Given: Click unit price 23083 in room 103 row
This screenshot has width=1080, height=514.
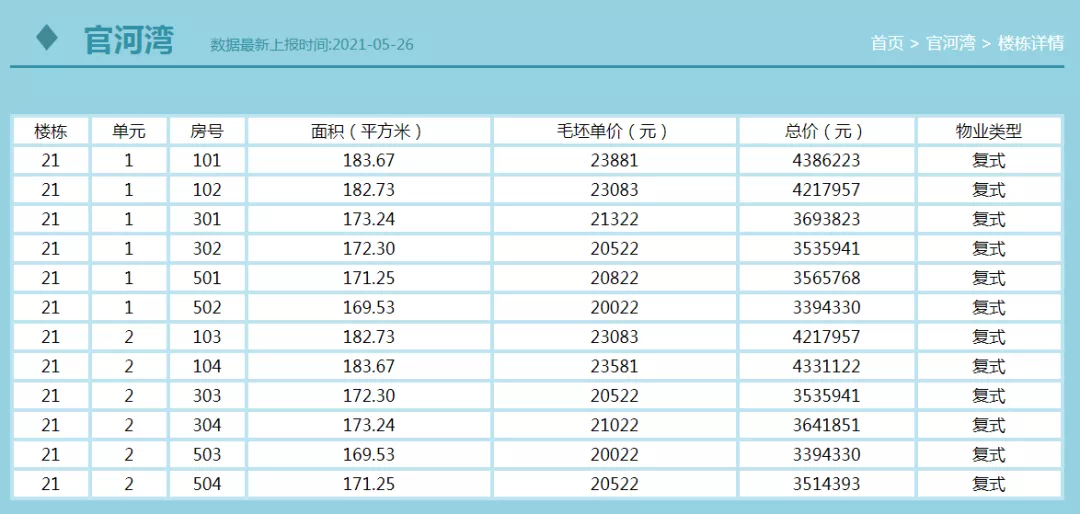Looking at the screenshot, I should coord(614,337).
